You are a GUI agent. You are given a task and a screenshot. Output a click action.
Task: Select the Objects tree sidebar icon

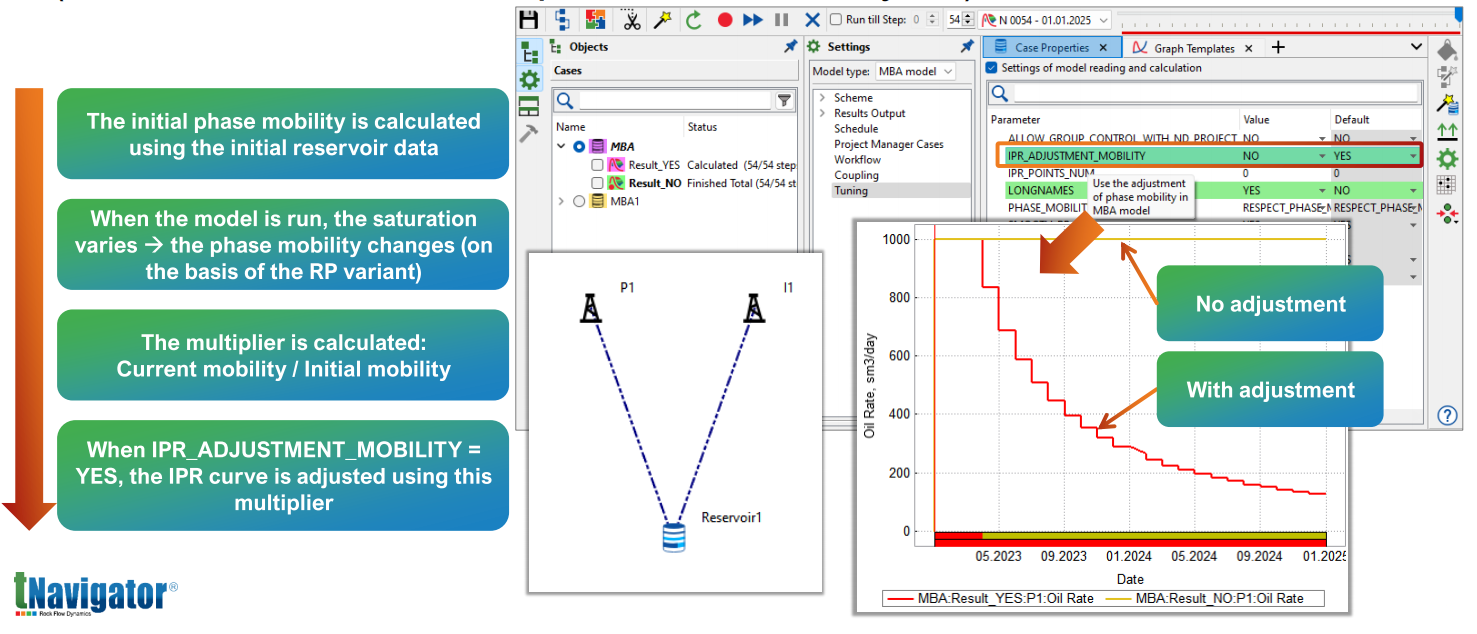pos(529,52)
